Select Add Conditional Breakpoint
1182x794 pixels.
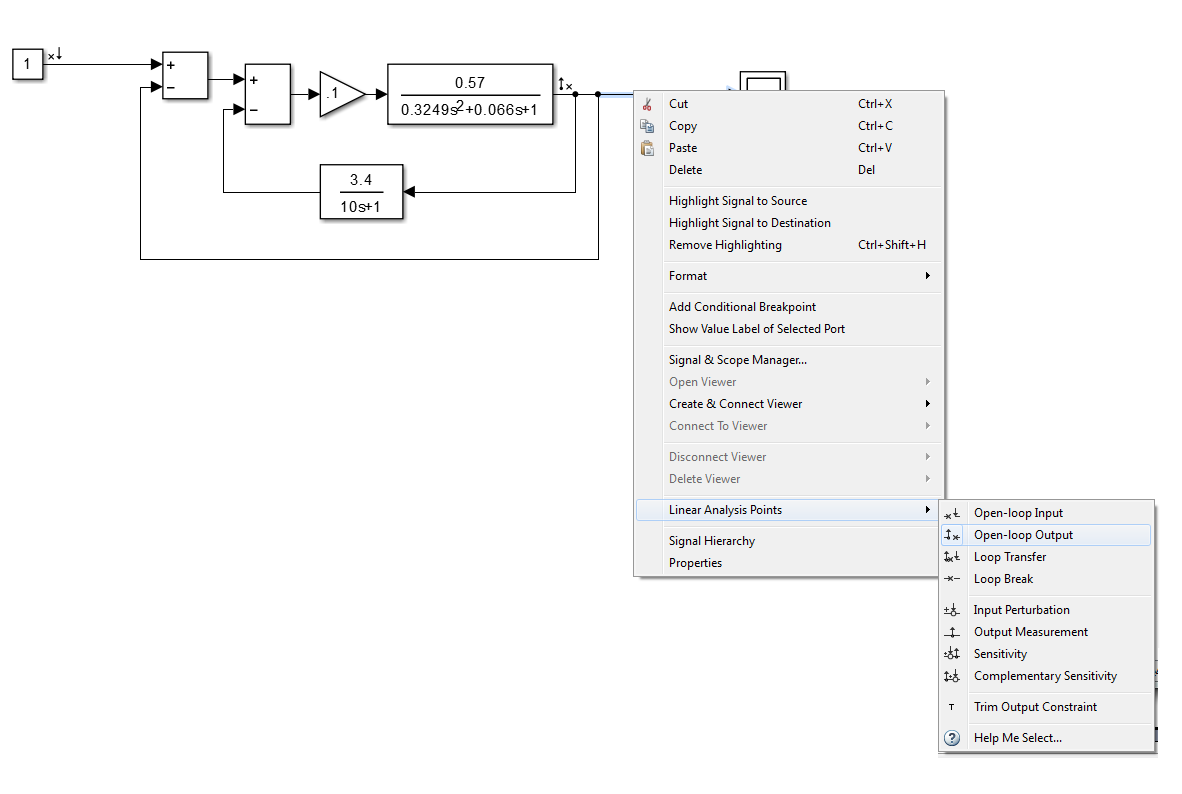click(x=789, y=307)
